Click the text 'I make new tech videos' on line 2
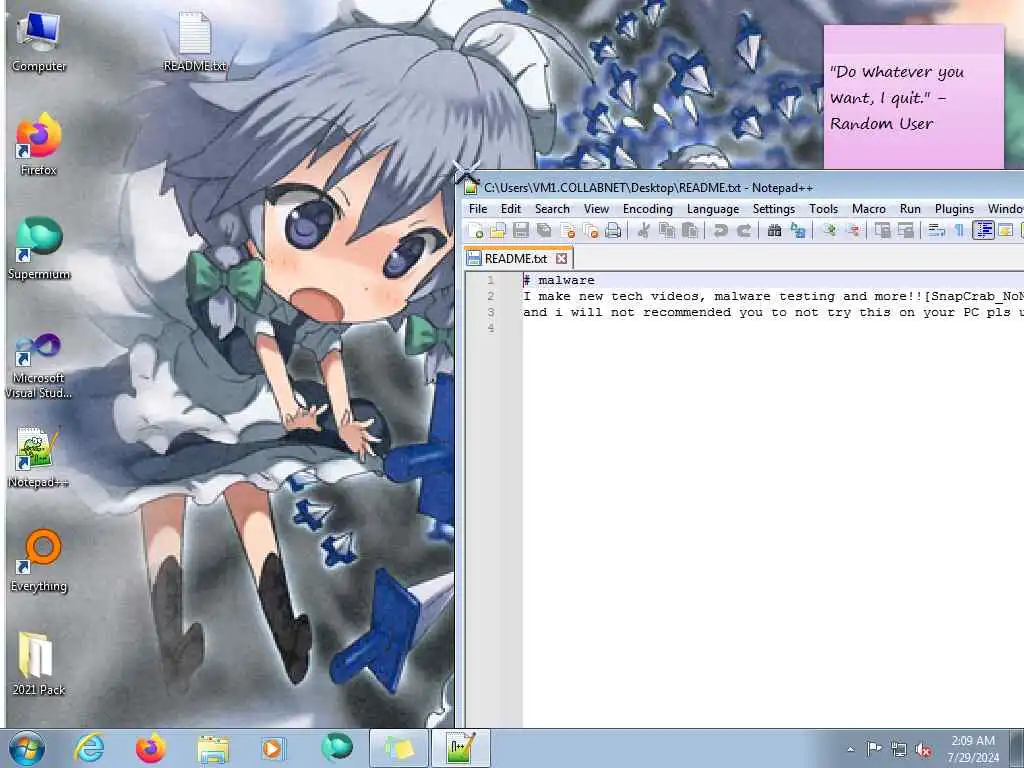The width and height of the screenshot is (1024, 768). (613, 296)
